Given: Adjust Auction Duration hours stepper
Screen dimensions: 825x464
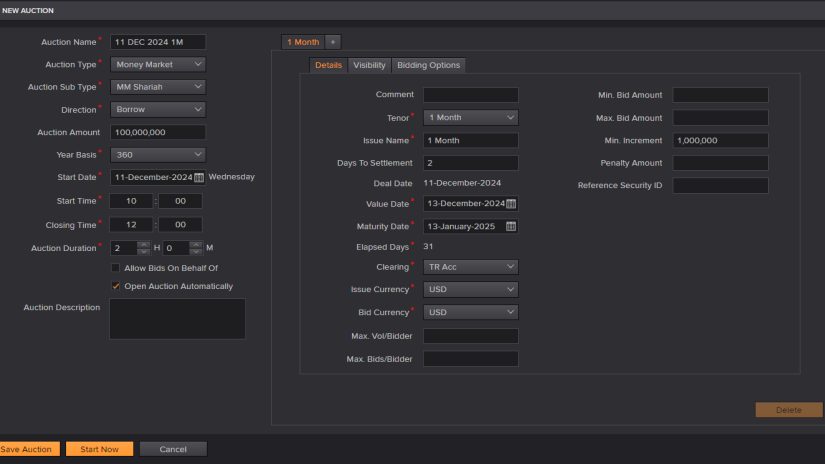Looking at the screenshot, I should click(143, 248).
